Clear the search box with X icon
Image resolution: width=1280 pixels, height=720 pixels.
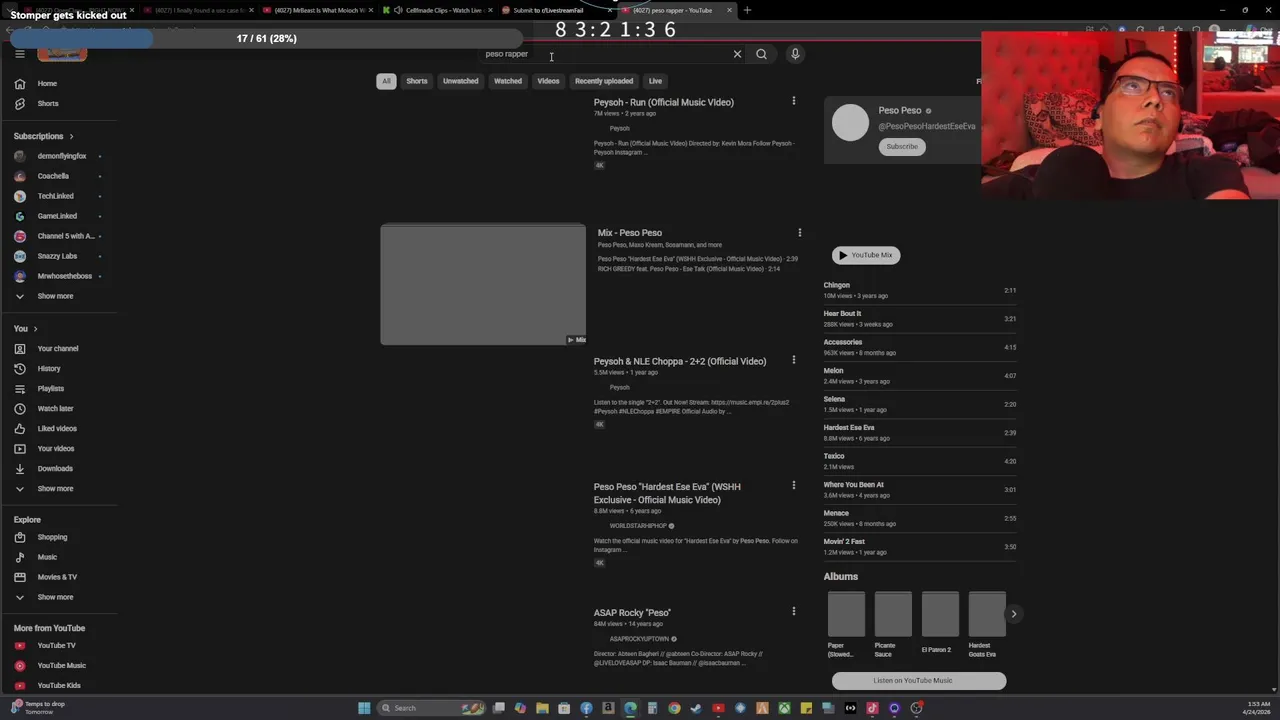click(x=738, y=54)
